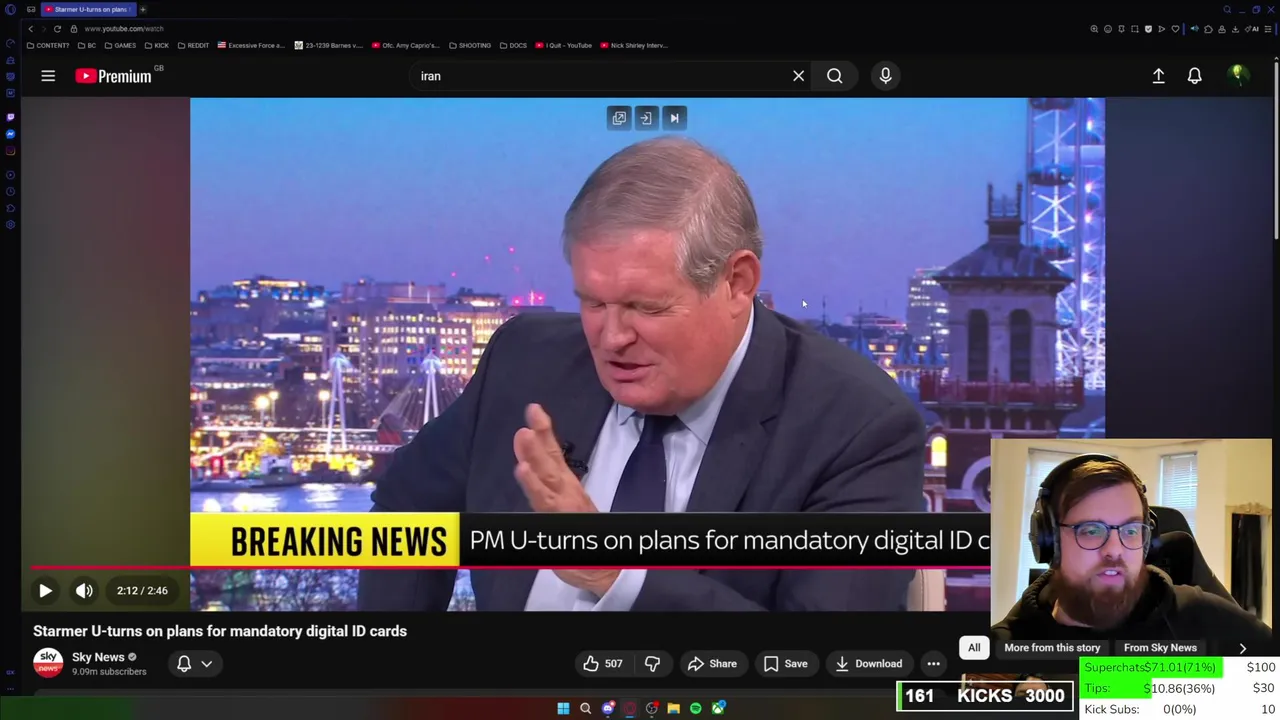Screen dimensions: 1280x720
Task: Open the CONTENT? bookmarks folder
Action: (x=48, y=45)
